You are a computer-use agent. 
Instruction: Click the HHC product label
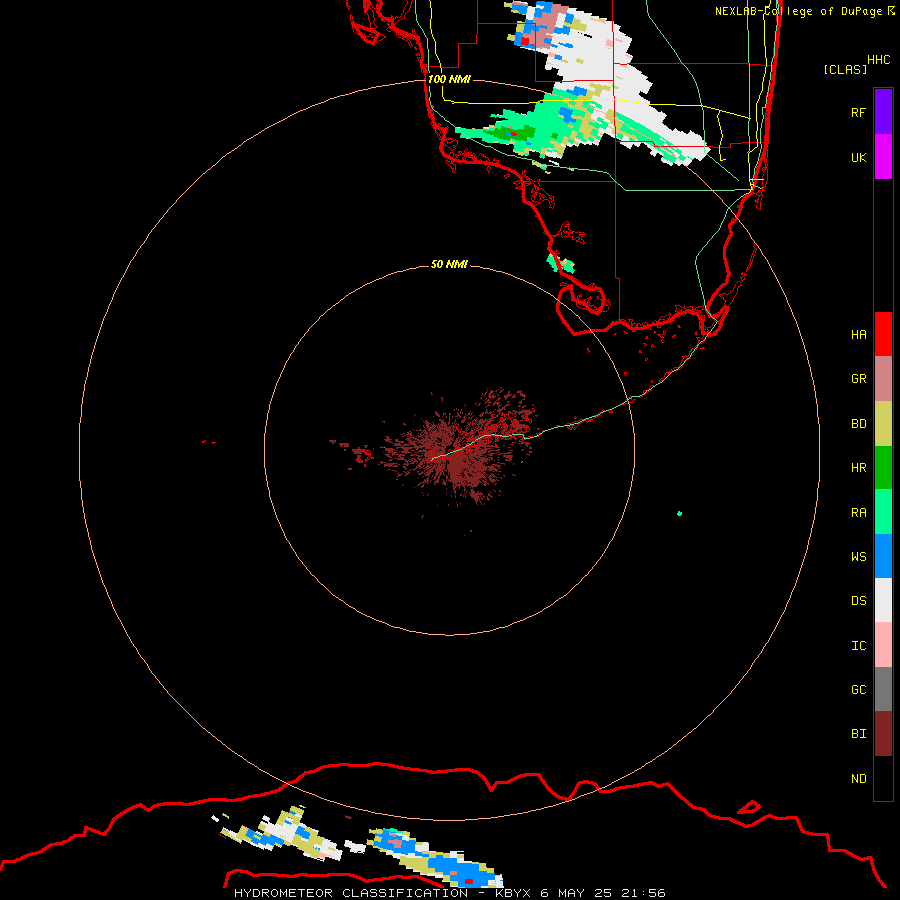coord(878,60)
